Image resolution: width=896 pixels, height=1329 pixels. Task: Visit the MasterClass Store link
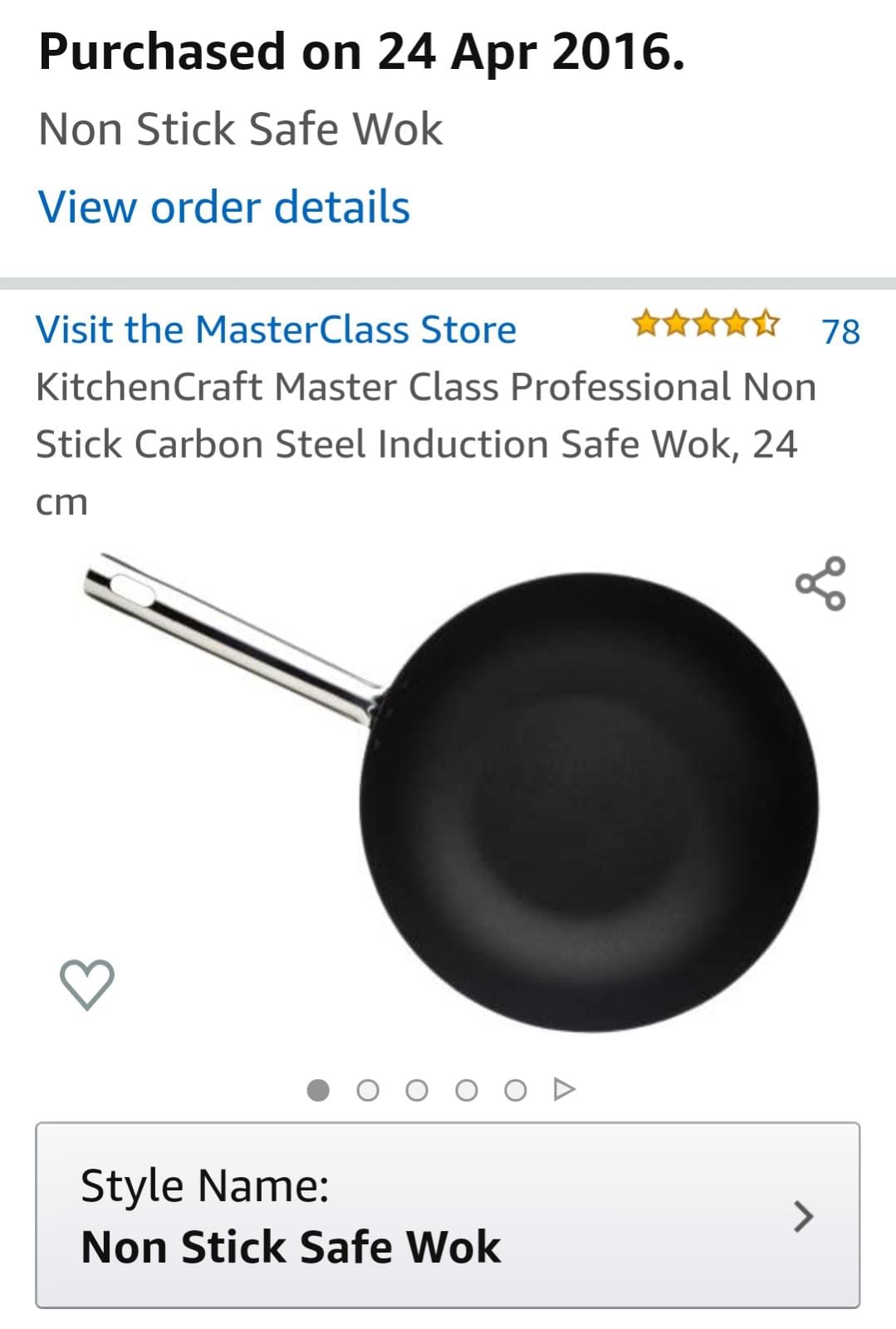tap(277, 330)
